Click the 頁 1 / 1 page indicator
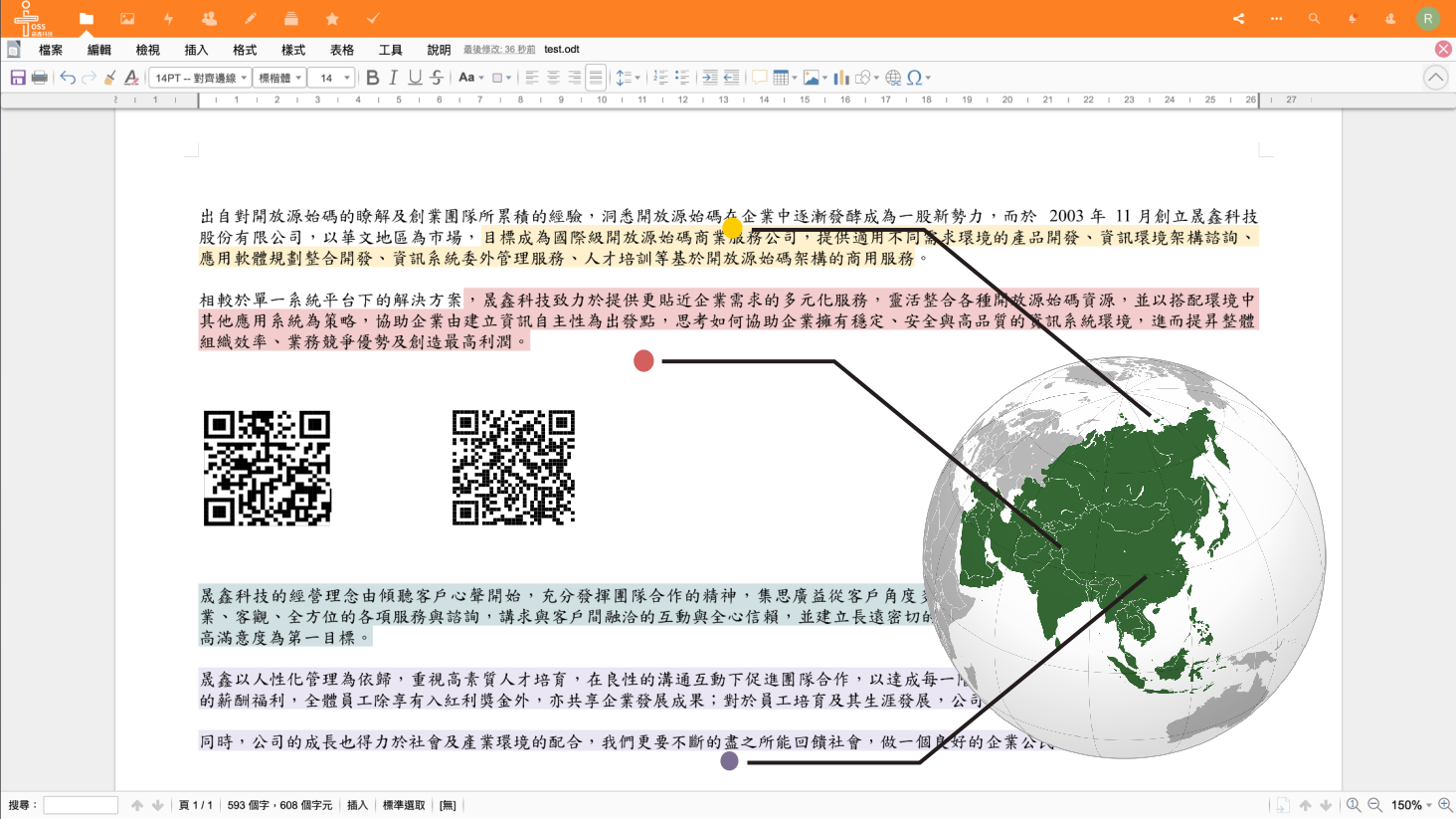This screenshot has width=1456, height=819. (x=196, y=805)
